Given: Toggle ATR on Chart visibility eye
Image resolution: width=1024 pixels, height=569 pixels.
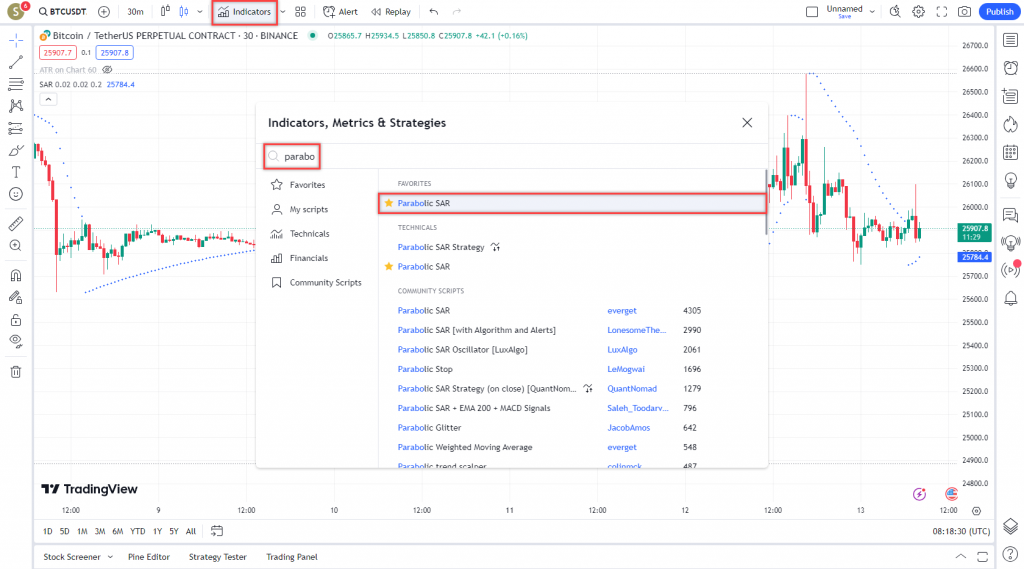Looking at the screenshot, I should [x=107, y=70].
